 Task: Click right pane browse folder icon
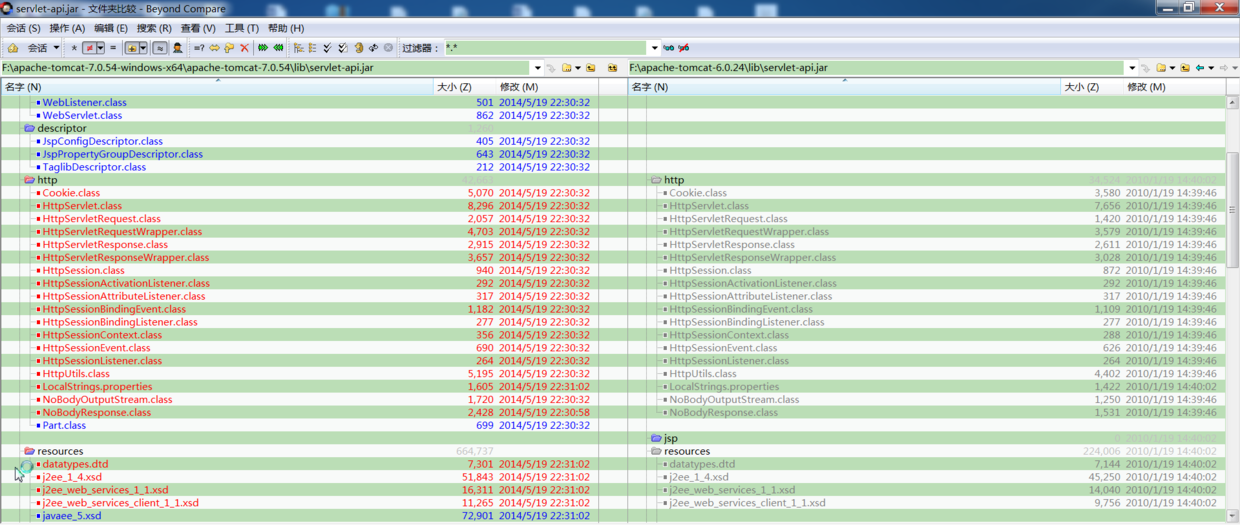coord(1161,68)
